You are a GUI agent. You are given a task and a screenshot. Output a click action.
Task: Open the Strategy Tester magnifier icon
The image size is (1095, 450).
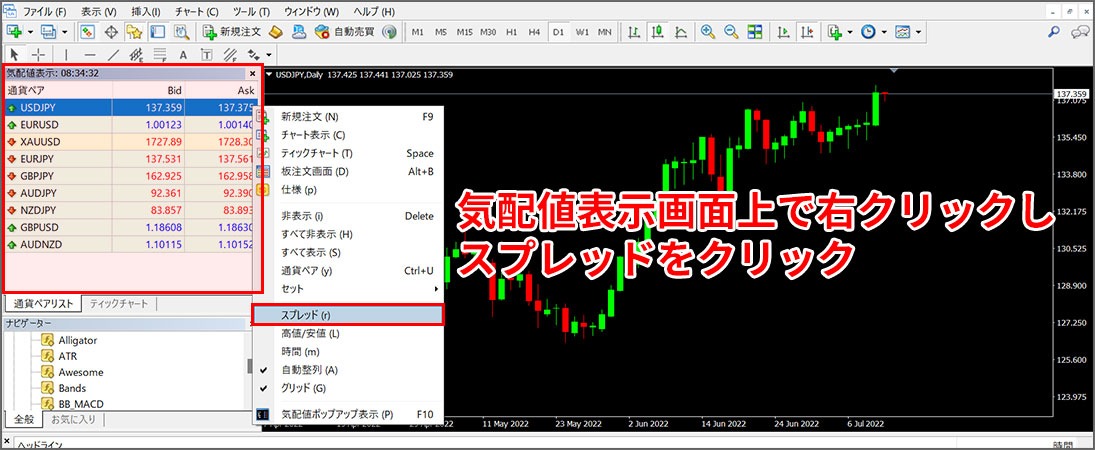click(x=182, y=31)
